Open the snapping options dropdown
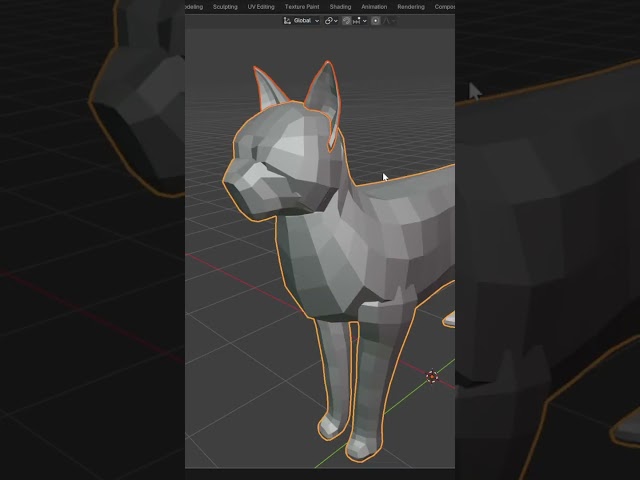Screen dimensions: 640x480 tap(360, 20)
